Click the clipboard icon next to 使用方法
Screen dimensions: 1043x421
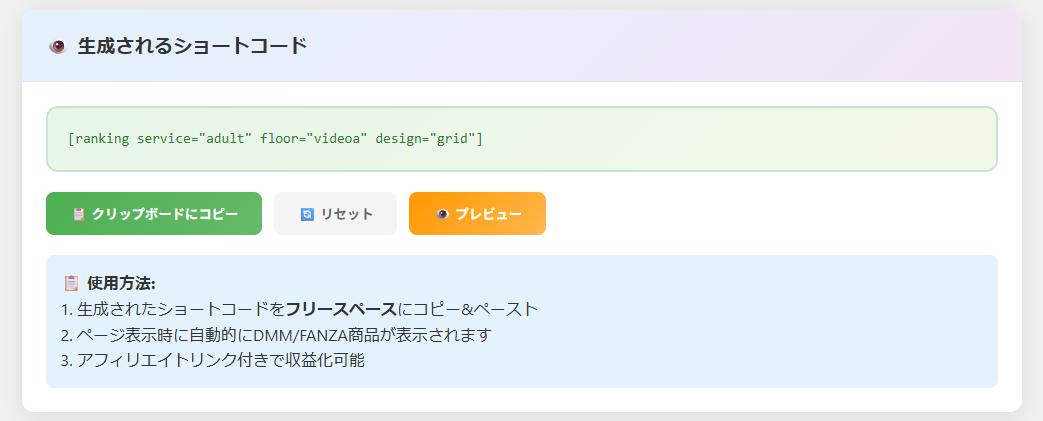click(x=71, y=283)
